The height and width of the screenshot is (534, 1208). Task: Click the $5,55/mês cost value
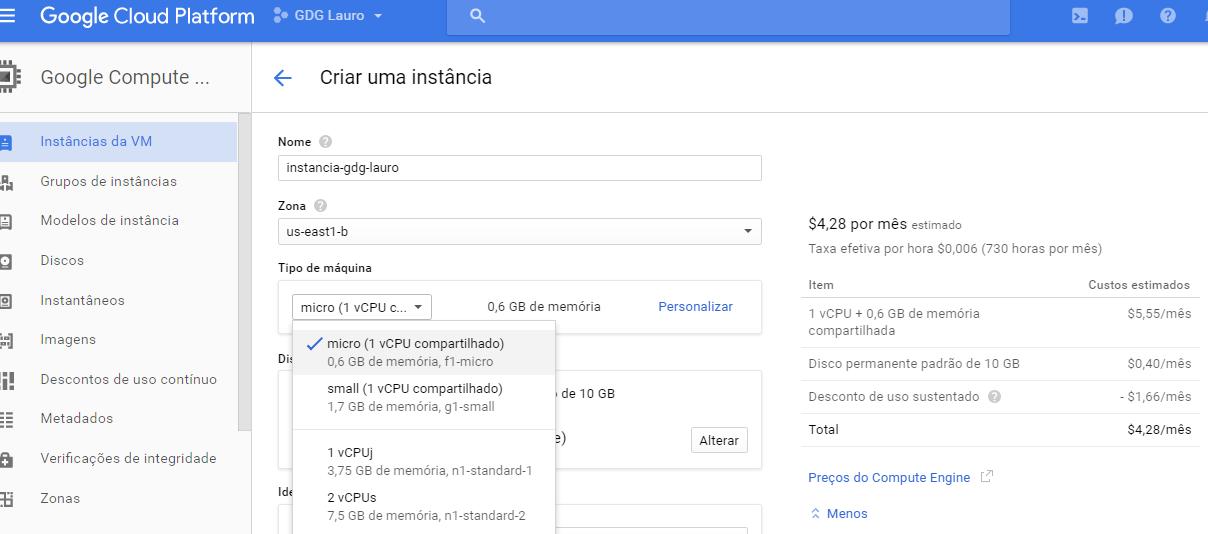point(1159,313)
